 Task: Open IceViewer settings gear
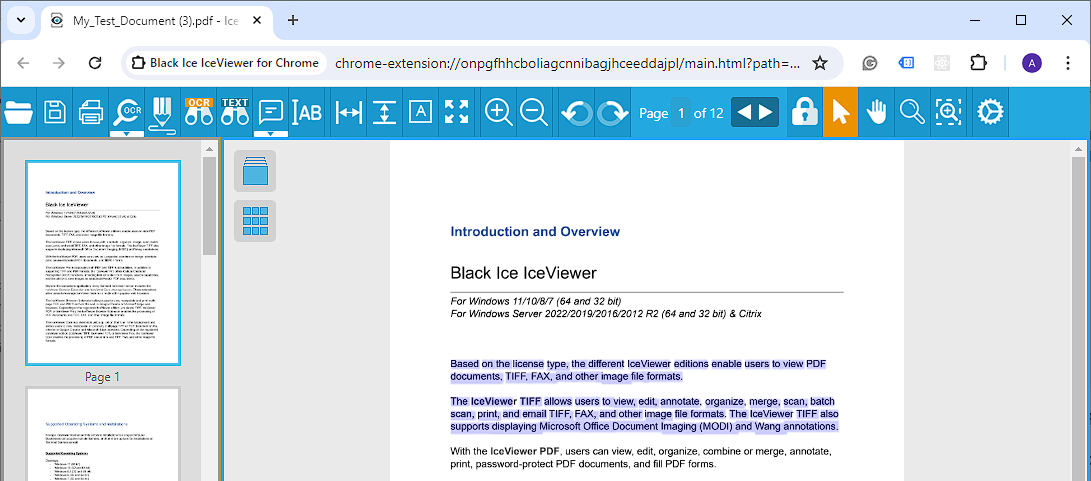pyautogui.click(x=990, y=111)
